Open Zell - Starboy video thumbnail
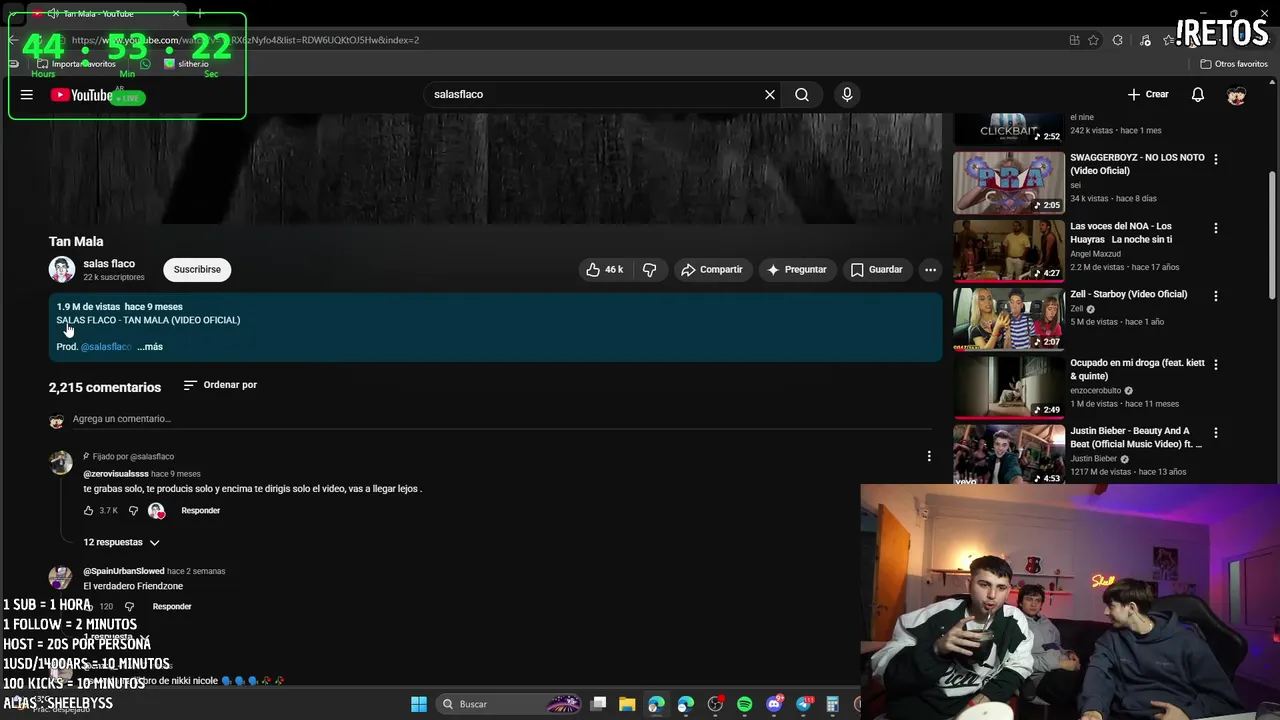 point(1008,319)
